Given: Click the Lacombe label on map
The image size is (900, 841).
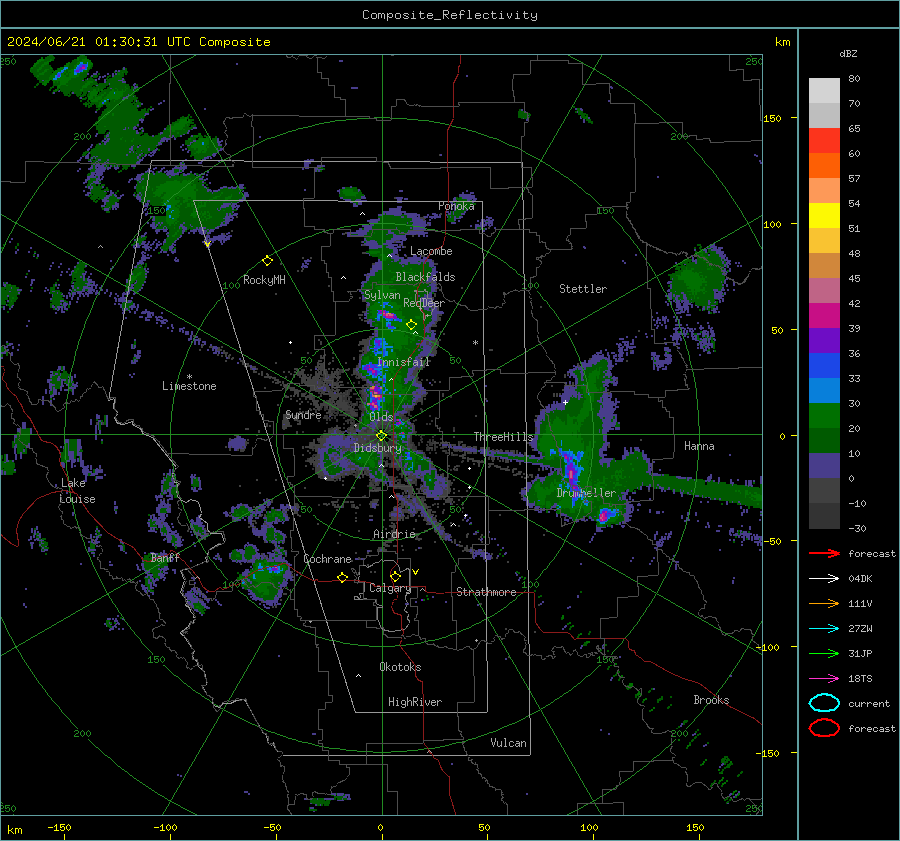Looking at the screenshot, I should 431,251.
